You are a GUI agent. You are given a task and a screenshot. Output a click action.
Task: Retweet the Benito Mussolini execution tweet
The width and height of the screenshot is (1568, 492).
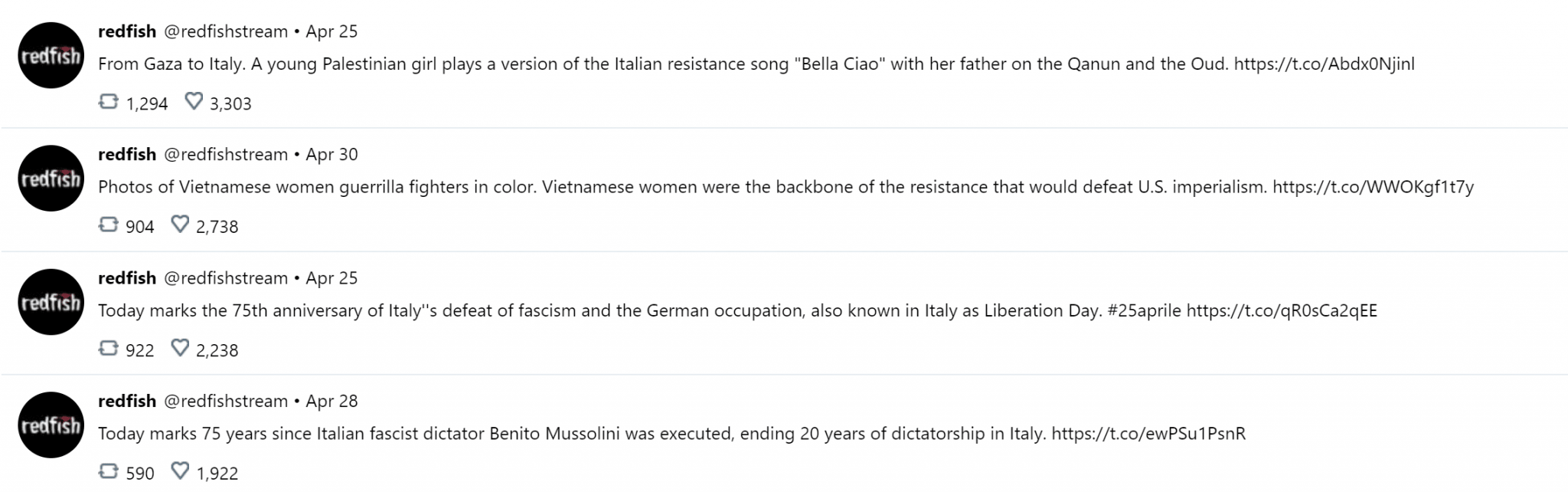click(x=108, y=471)
